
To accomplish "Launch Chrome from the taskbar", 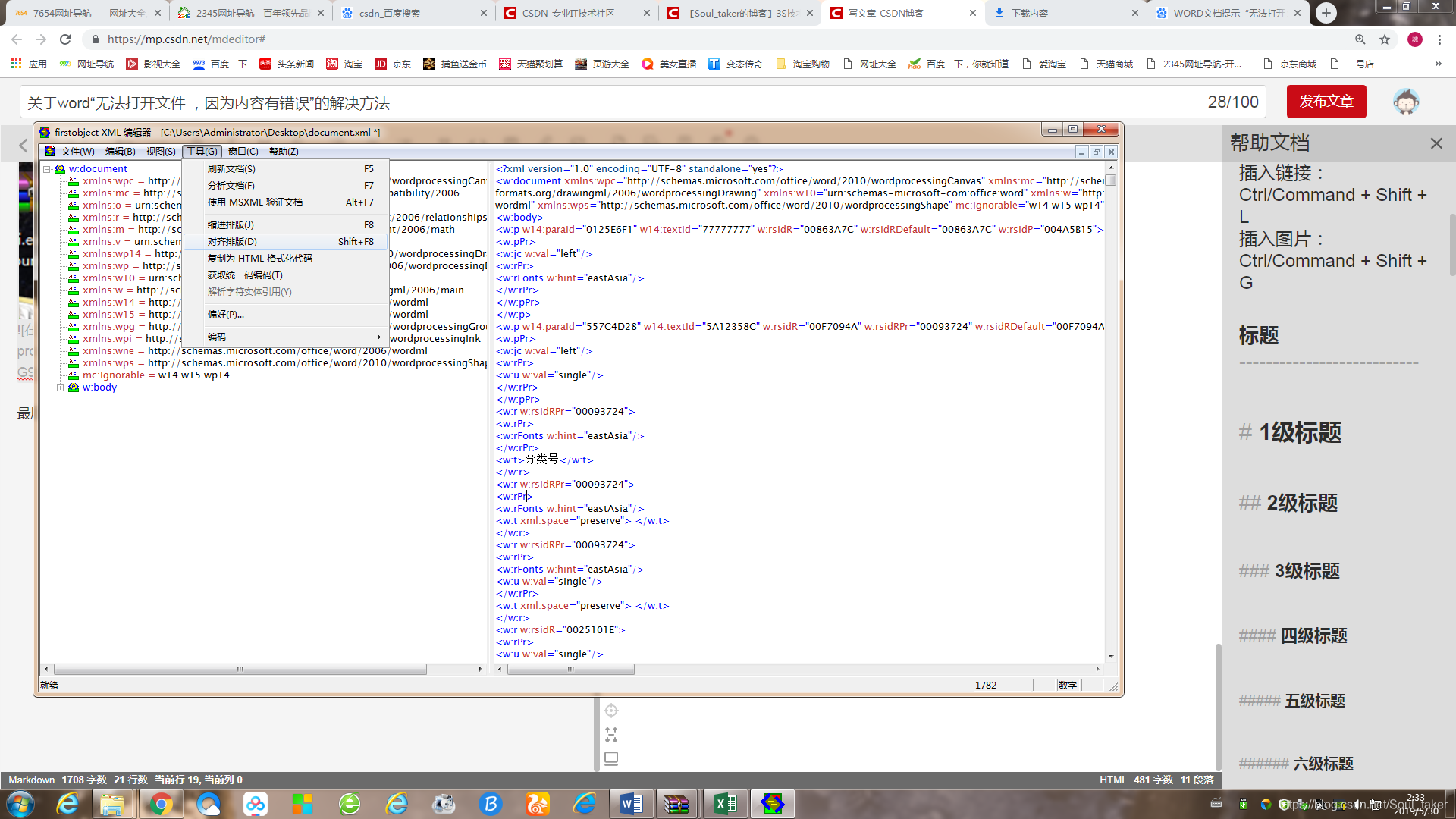I will coord(161,804).
